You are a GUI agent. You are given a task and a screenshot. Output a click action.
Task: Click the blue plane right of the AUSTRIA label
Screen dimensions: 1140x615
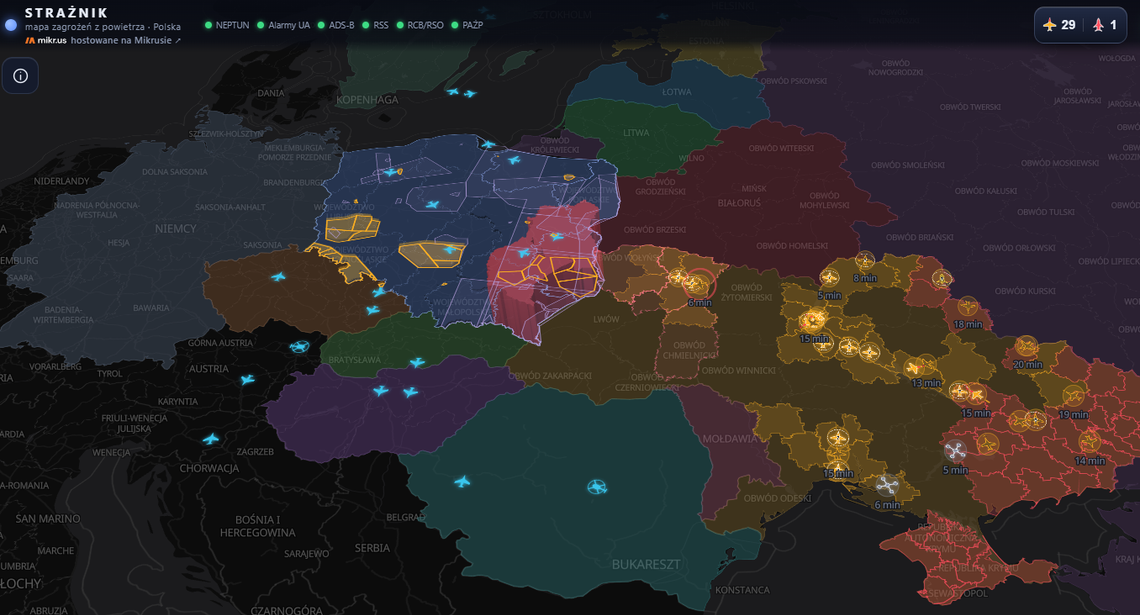tap(247, 379)
